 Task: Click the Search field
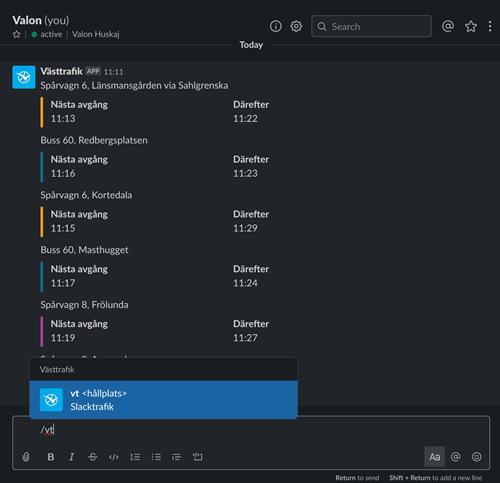371,26
